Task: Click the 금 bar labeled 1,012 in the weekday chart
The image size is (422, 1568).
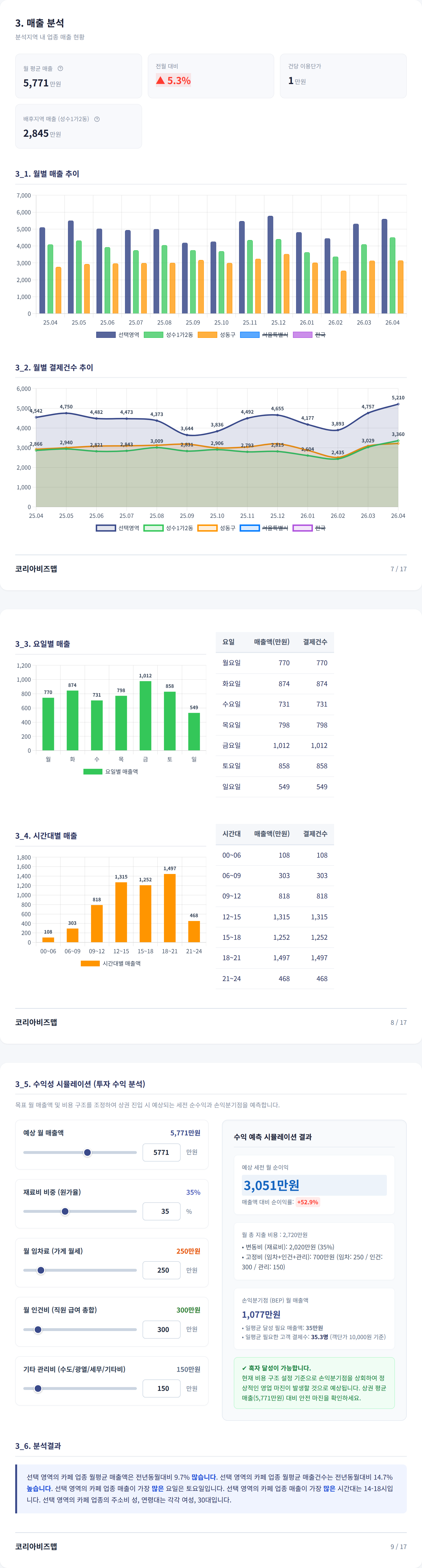Action: tap(146, 716)
